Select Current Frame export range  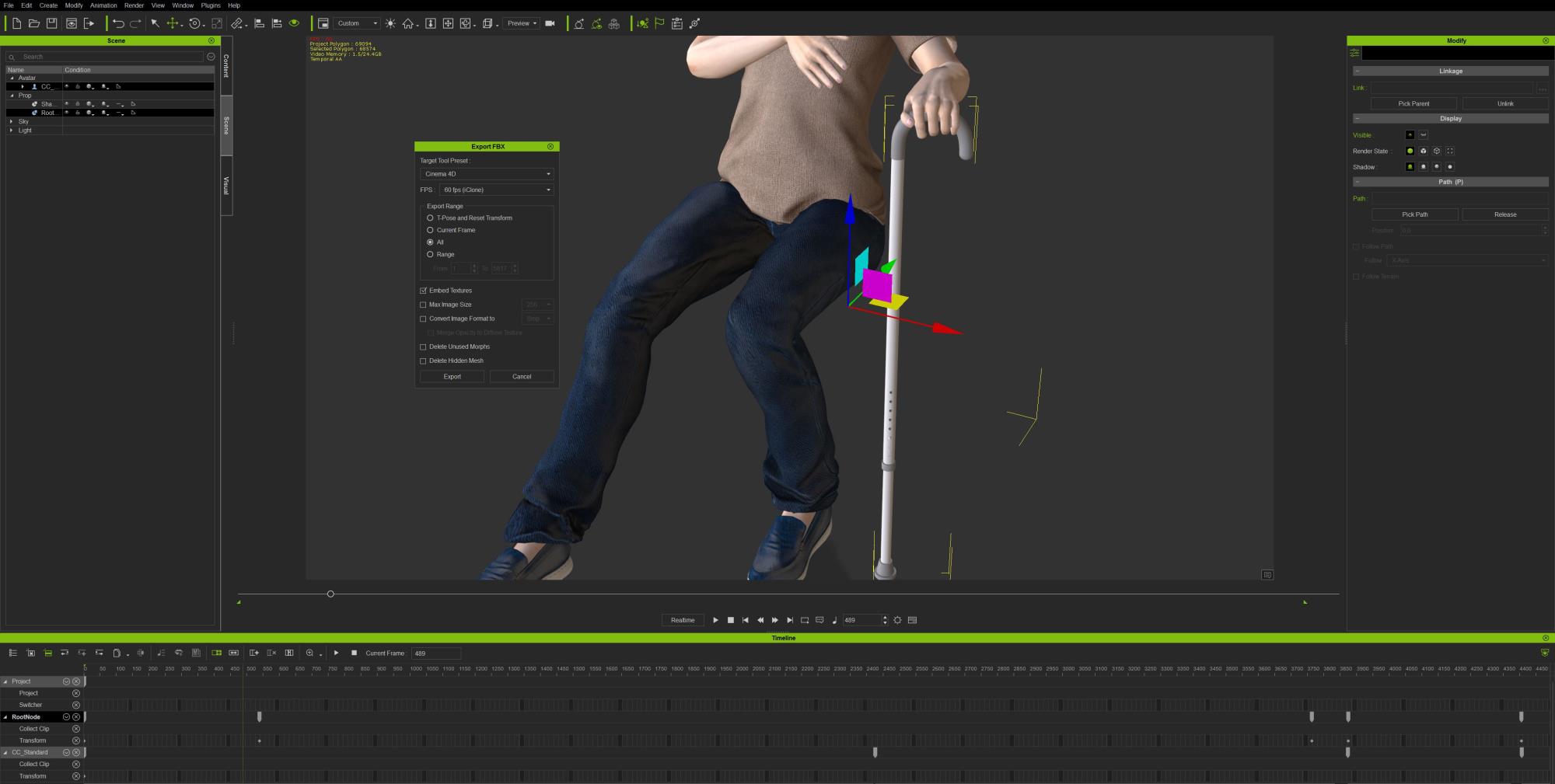coord(430,230)
